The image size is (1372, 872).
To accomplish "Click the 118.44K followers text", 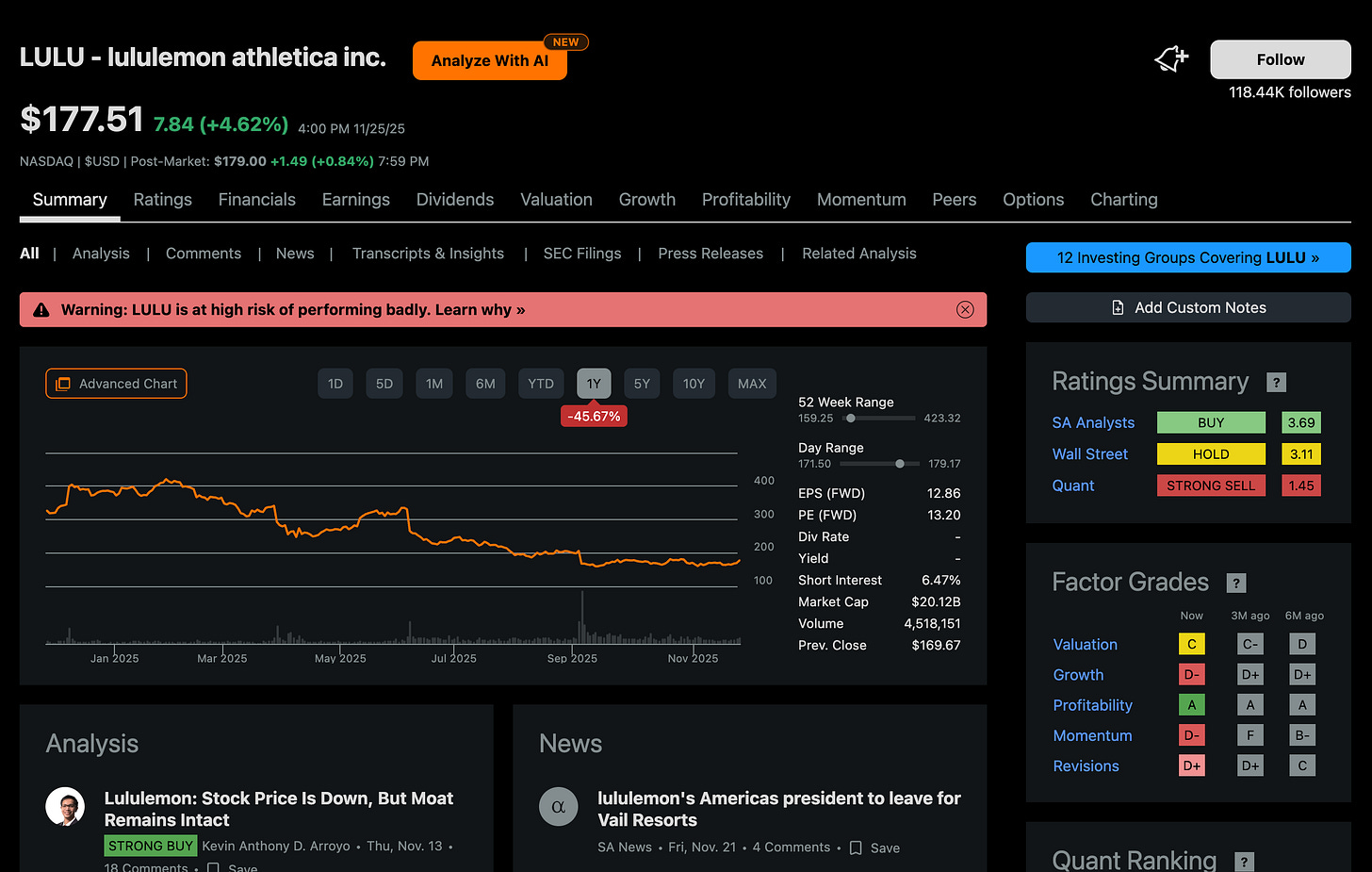I will (1290, 92).
